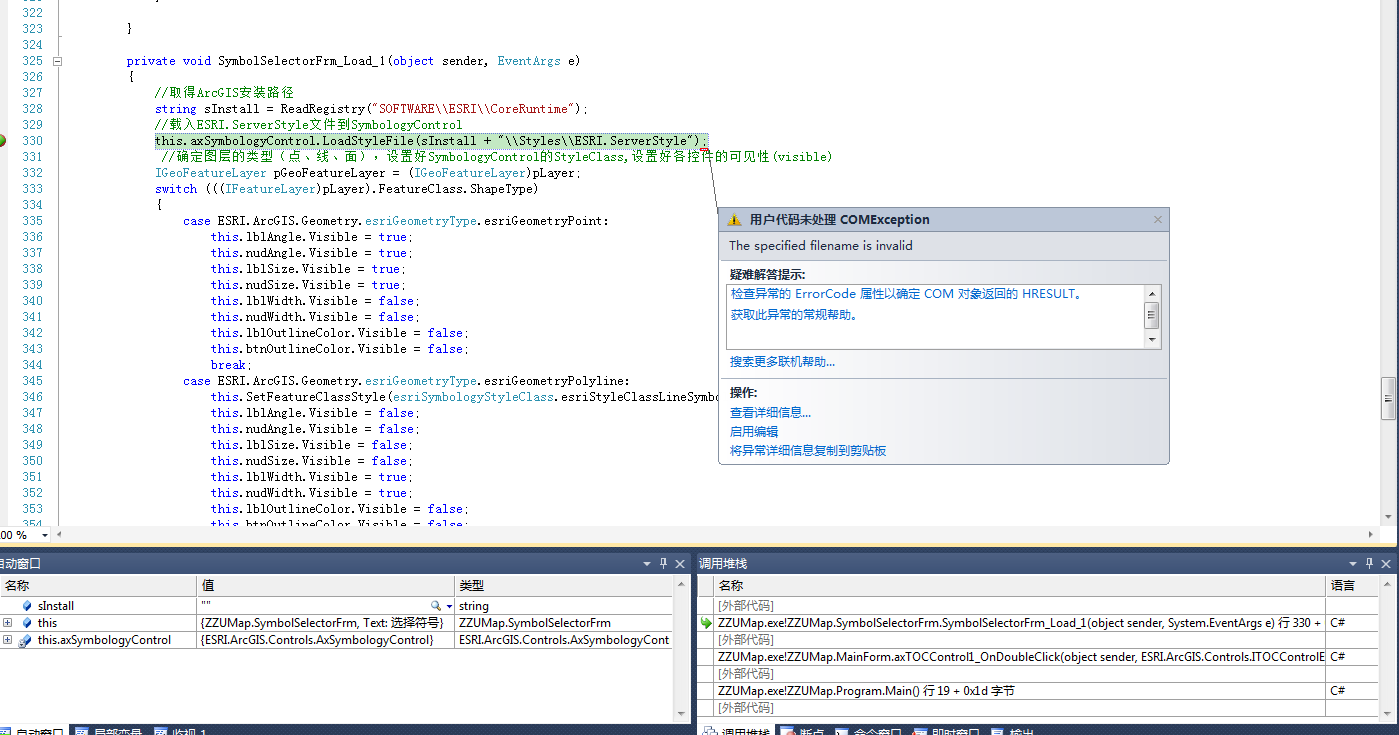The width and height of the screenshot is (1399, 735).
Task: Open the Autos window position dropdown arrow
Action: tap(647, 564)
